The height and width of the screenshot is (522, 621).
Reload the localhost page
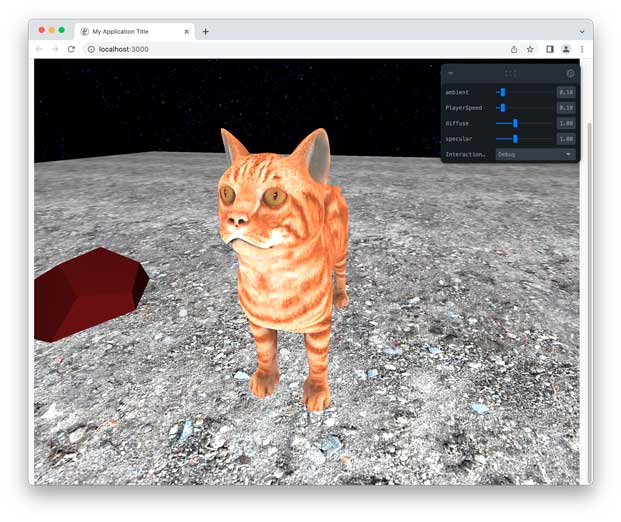click(71, 49)
